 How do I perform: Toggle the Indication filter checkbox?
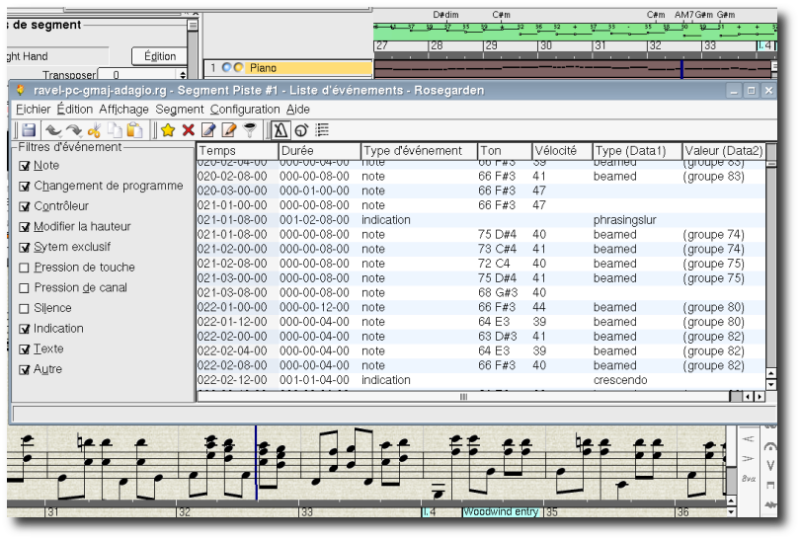[x=25, y=329]
